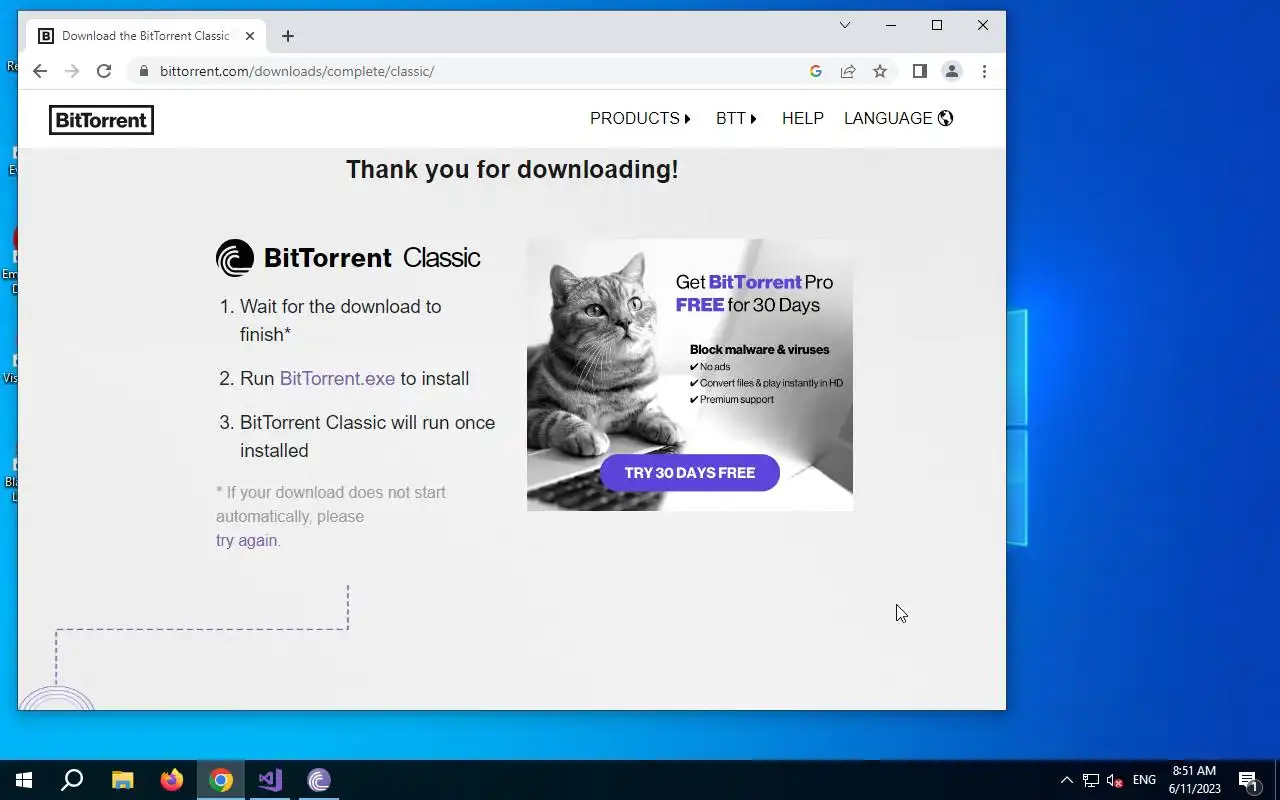Close the BitTorrent Classic download tab

[250, 36]
